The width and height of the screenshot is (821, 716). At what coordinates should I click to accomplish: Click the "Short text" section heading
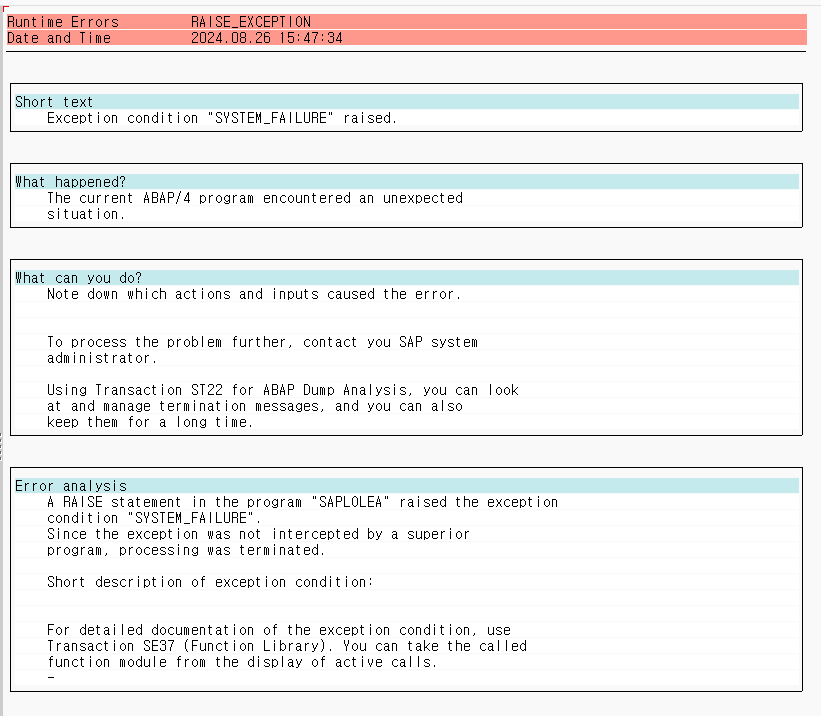pyautogui.click(x=54, y=102)
